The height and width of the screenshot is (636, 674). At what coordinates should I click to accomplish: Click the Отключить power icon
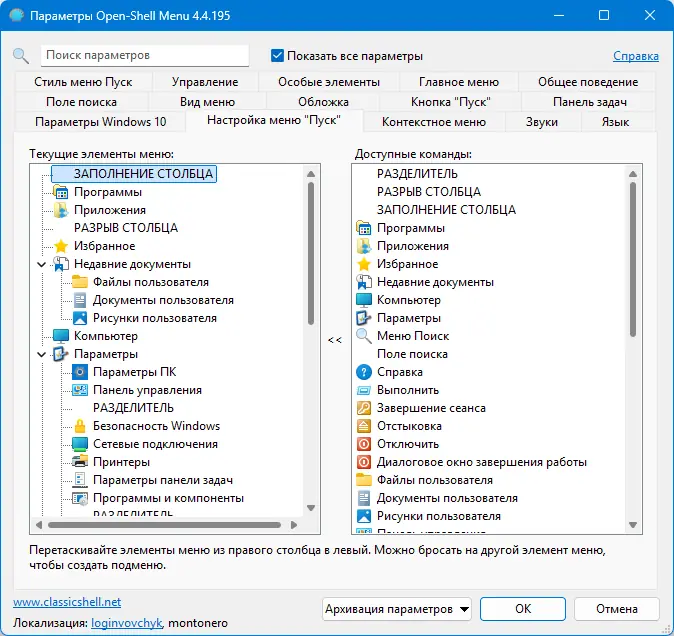click(x=364, y=444)
